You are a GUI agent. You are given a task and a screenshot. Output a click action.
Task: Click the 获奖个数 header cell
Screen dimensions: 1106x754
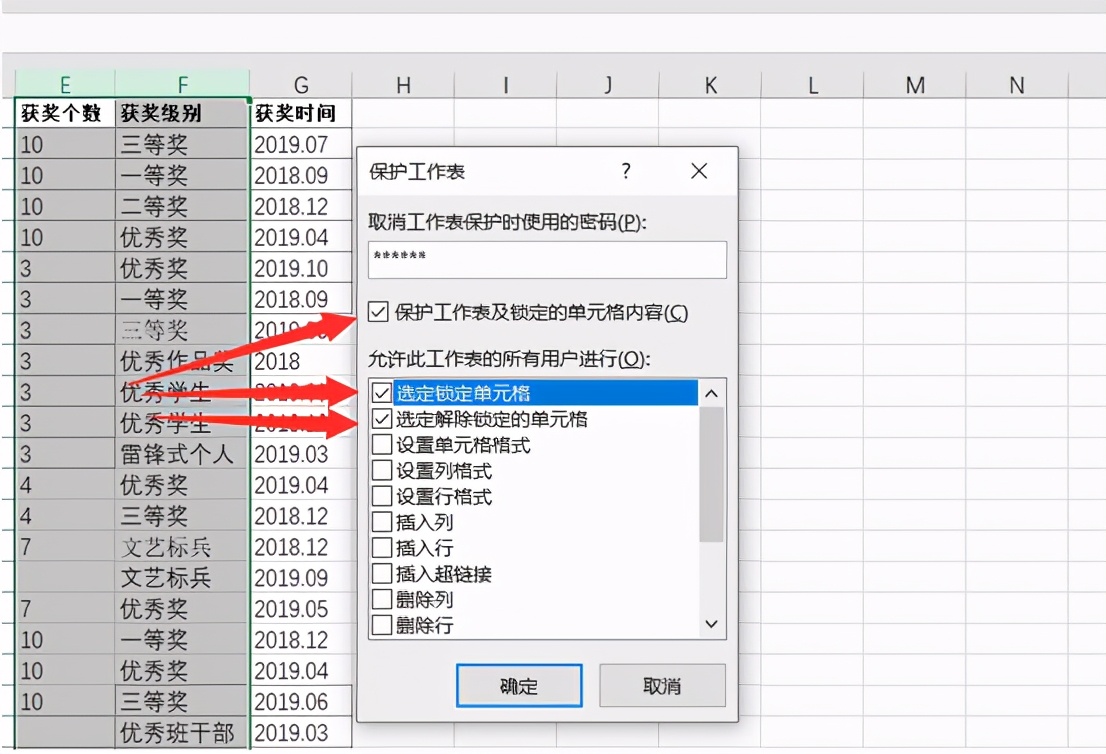click(65, 113)
